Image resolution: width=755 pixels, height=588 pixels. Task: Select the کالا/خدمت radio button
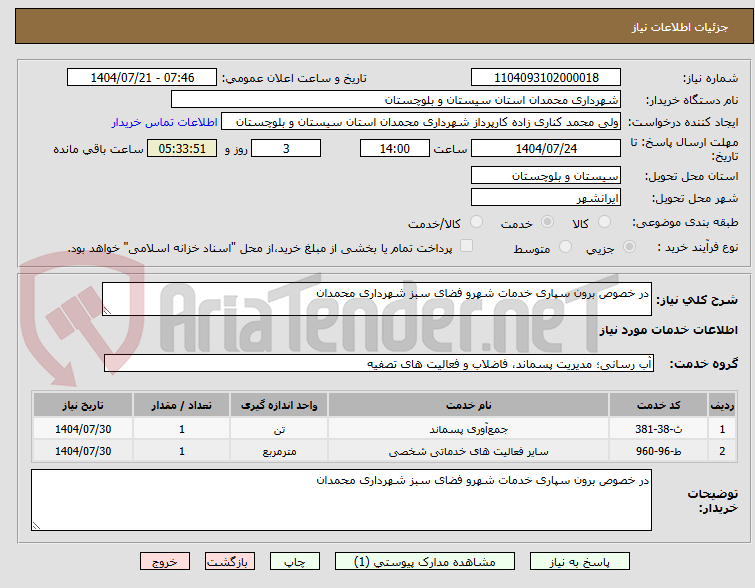[x=476, y=222]
